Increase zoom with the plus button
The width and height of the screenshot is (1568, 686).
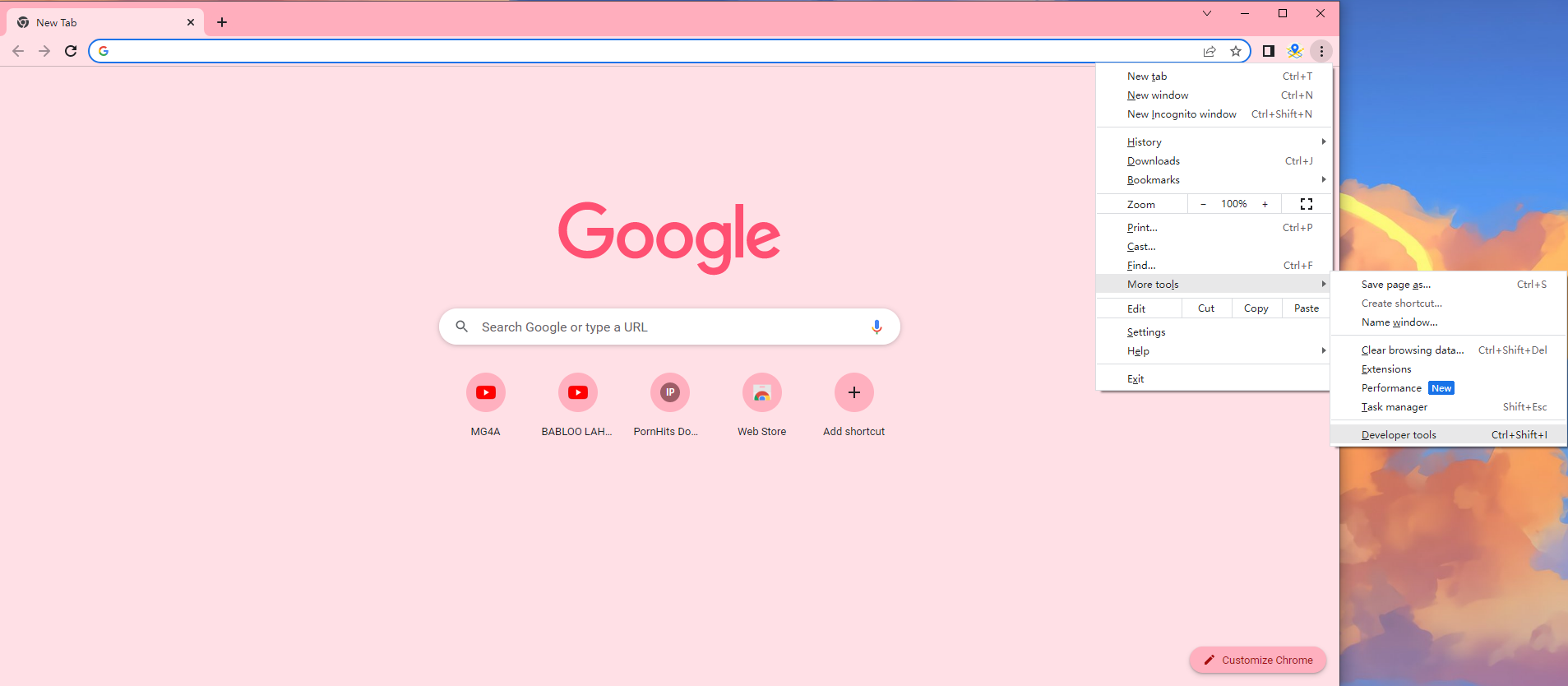tap(1265, 204)
